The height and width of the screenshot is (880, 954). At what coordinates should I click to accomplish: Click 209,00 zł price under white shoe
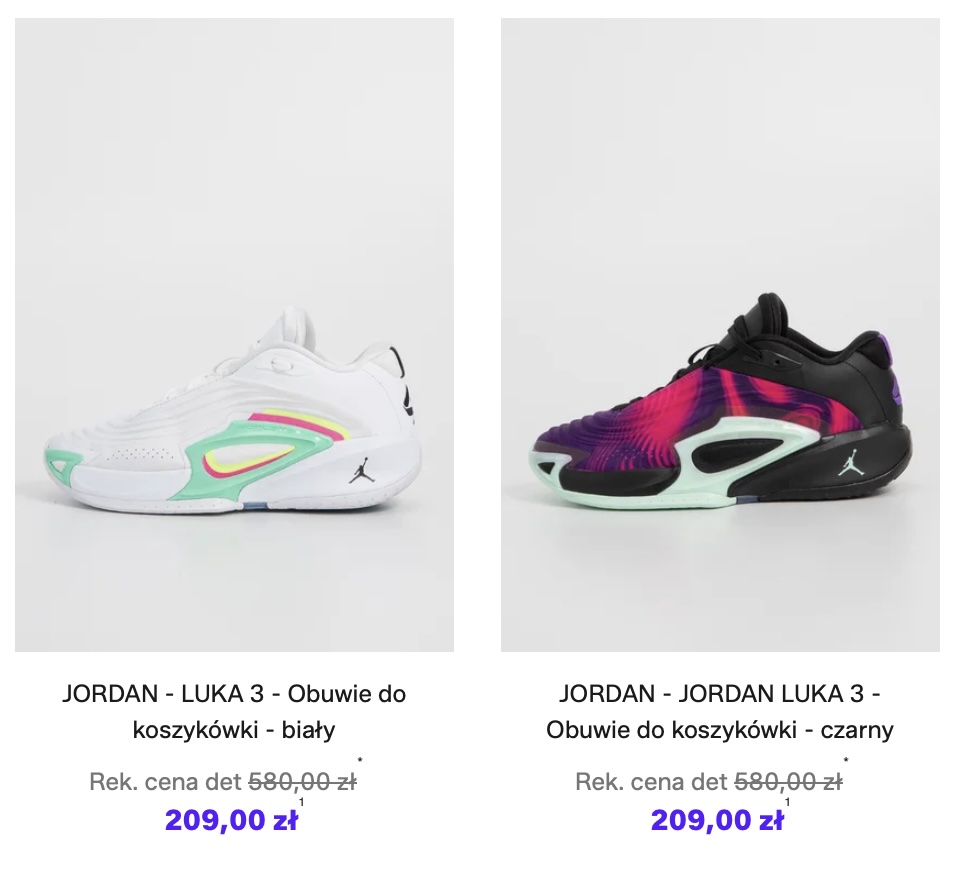point(231,820)
